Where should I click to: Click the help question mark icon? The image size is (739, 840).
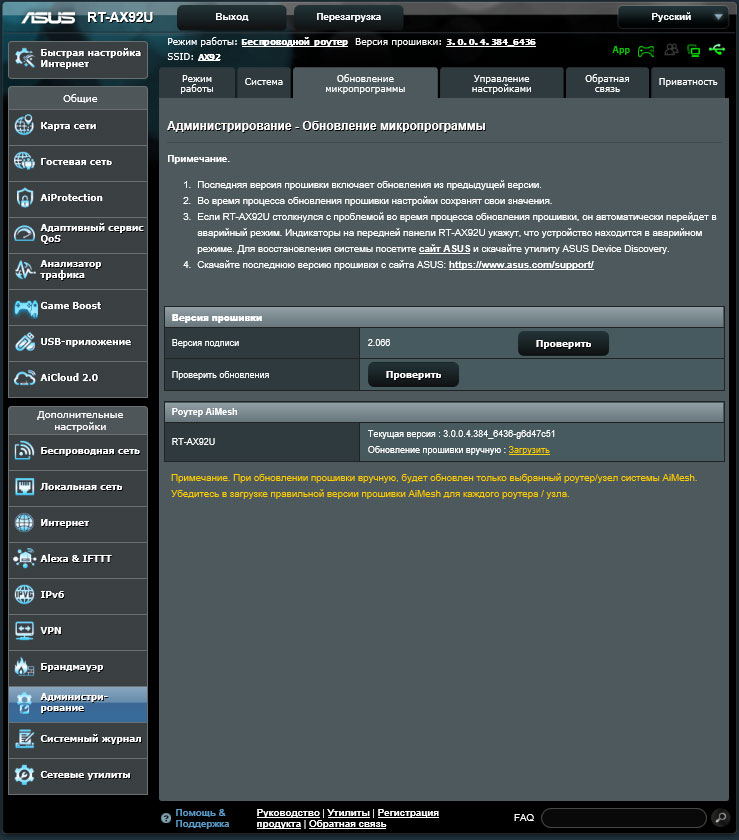click(x=166, y=818)
